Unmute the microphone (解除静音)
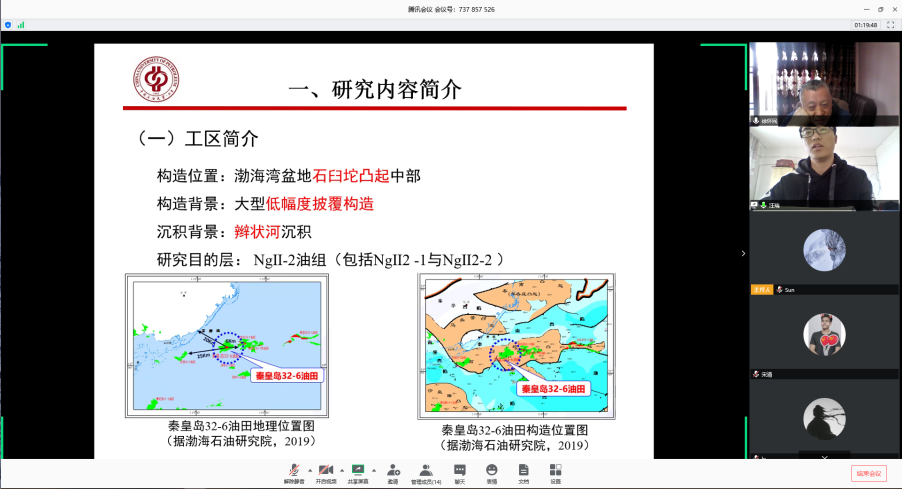902x489 pixels. [294, 472]
